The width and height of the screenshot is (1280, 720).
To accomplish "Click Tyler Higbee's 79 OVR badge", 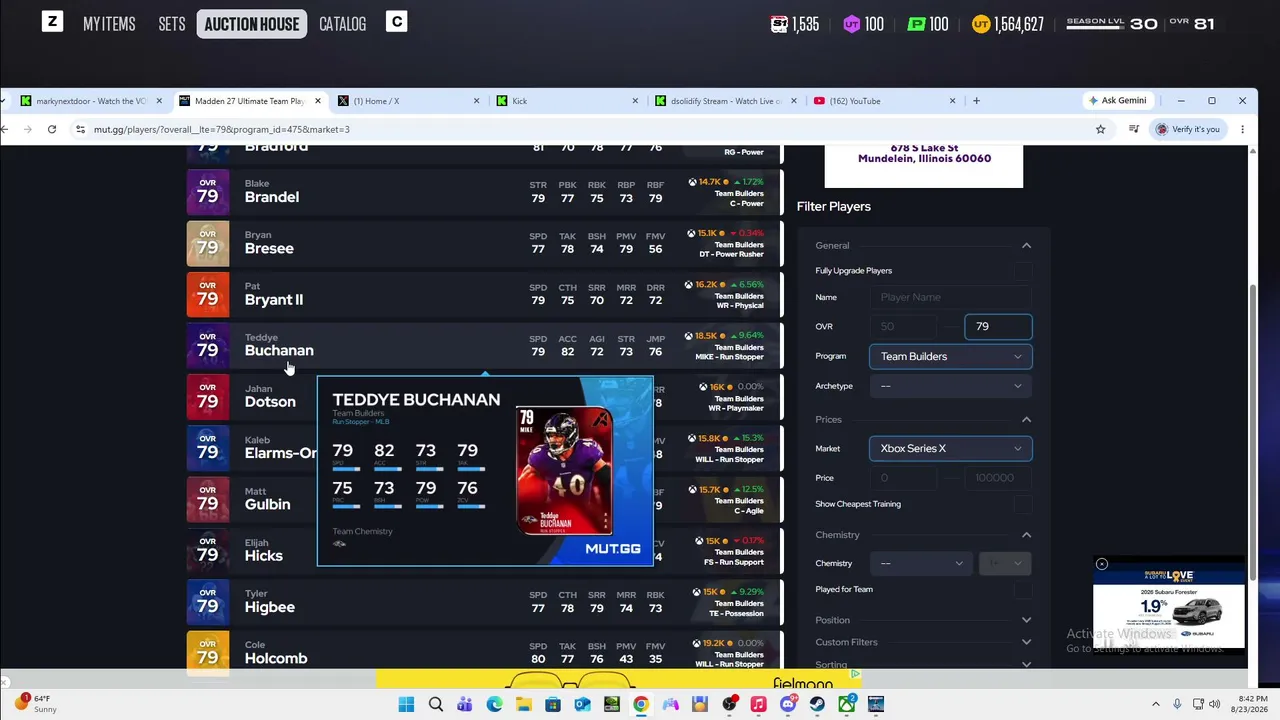I will [x=207, y=603].
